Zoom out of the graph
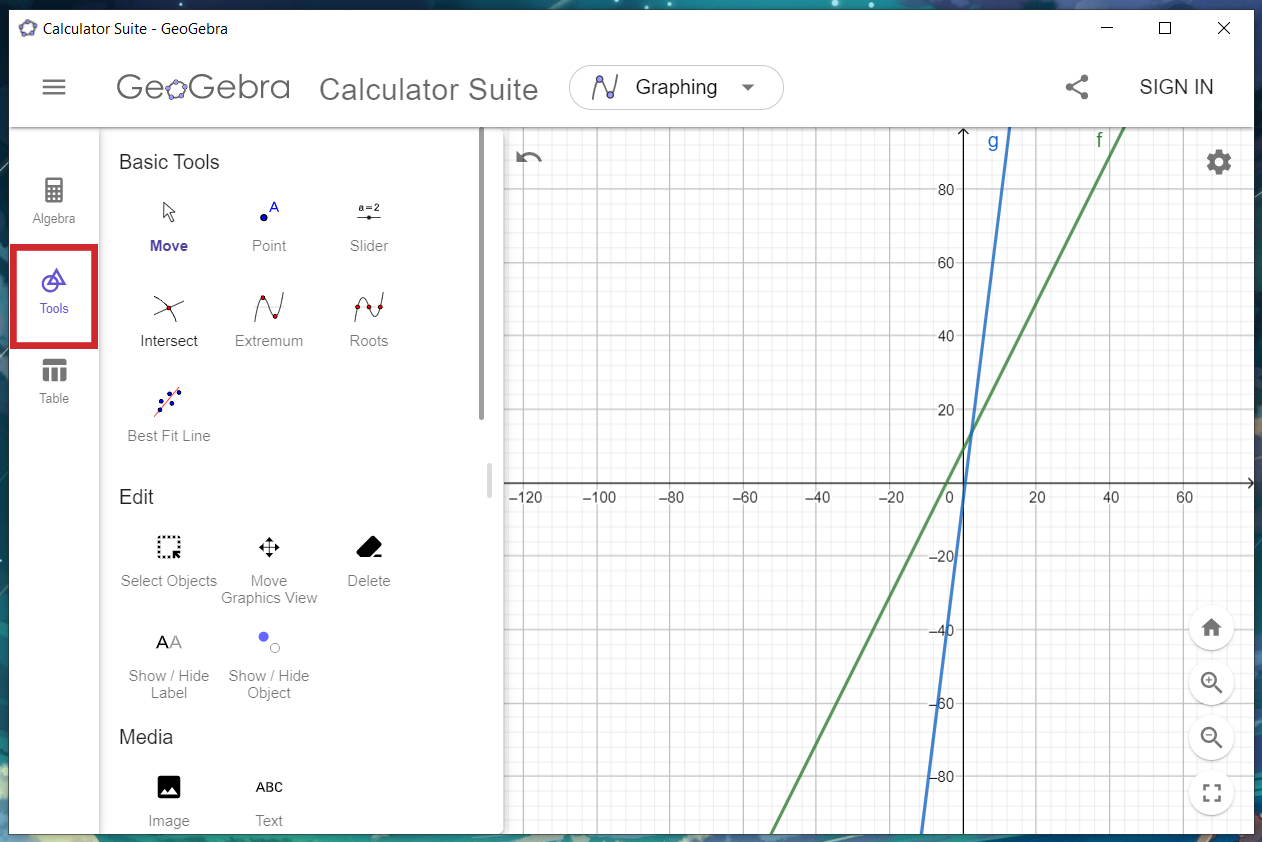Screen dimensions: 1262x842 [1212, 738]
